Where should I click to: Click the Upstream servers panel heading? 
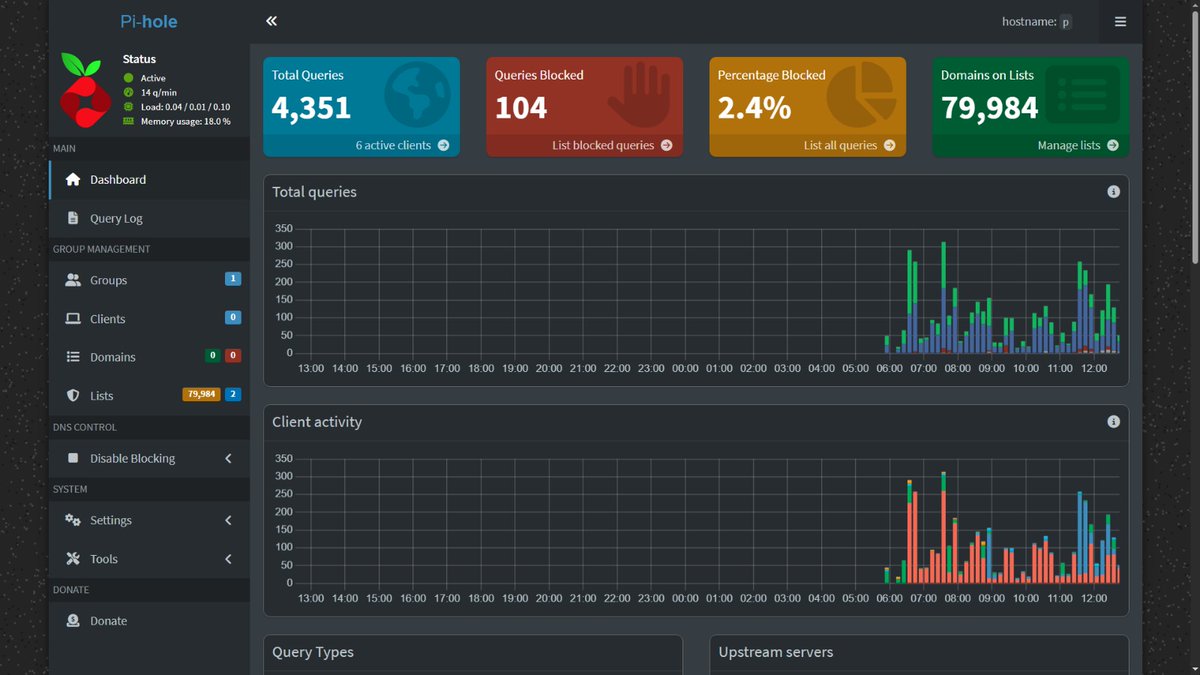pos(776,652)
